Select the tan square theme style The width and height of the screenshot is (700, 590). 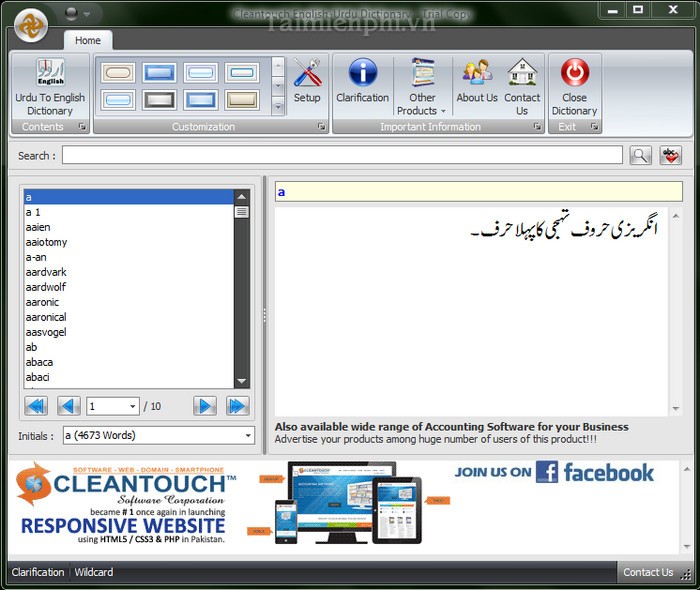pos(242,100)
